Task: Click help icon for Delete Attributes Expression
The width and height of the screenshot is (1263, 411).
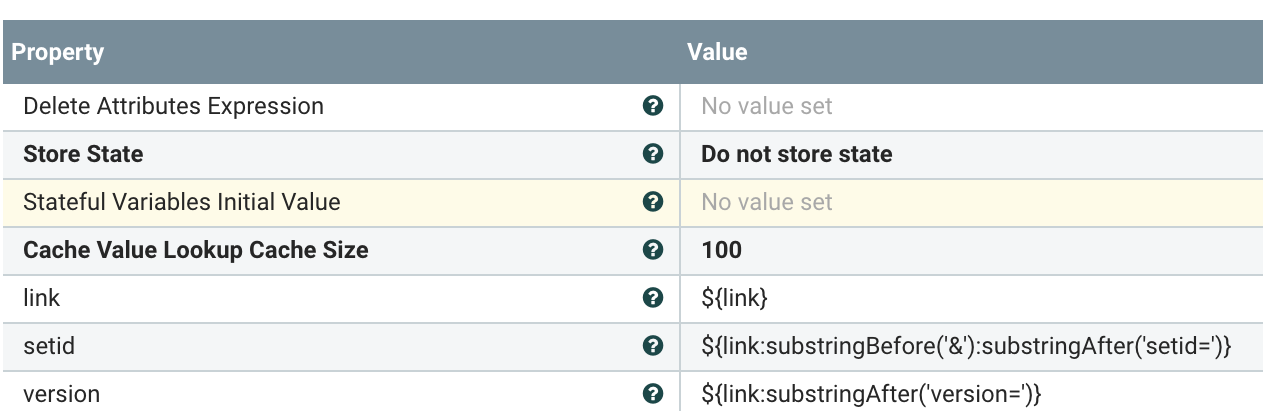Action: point(653,106)
